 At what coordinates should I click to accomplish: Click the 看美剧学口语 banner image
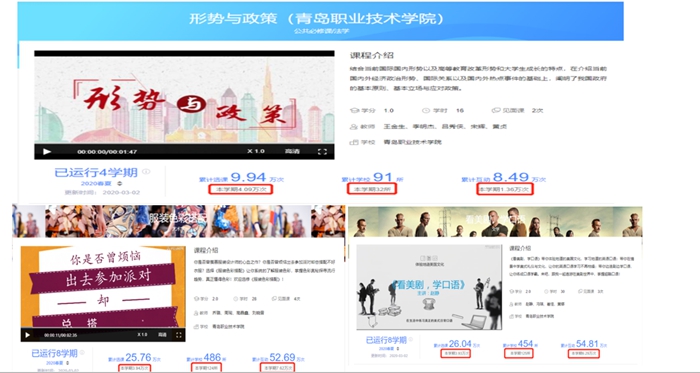[496, 222]
